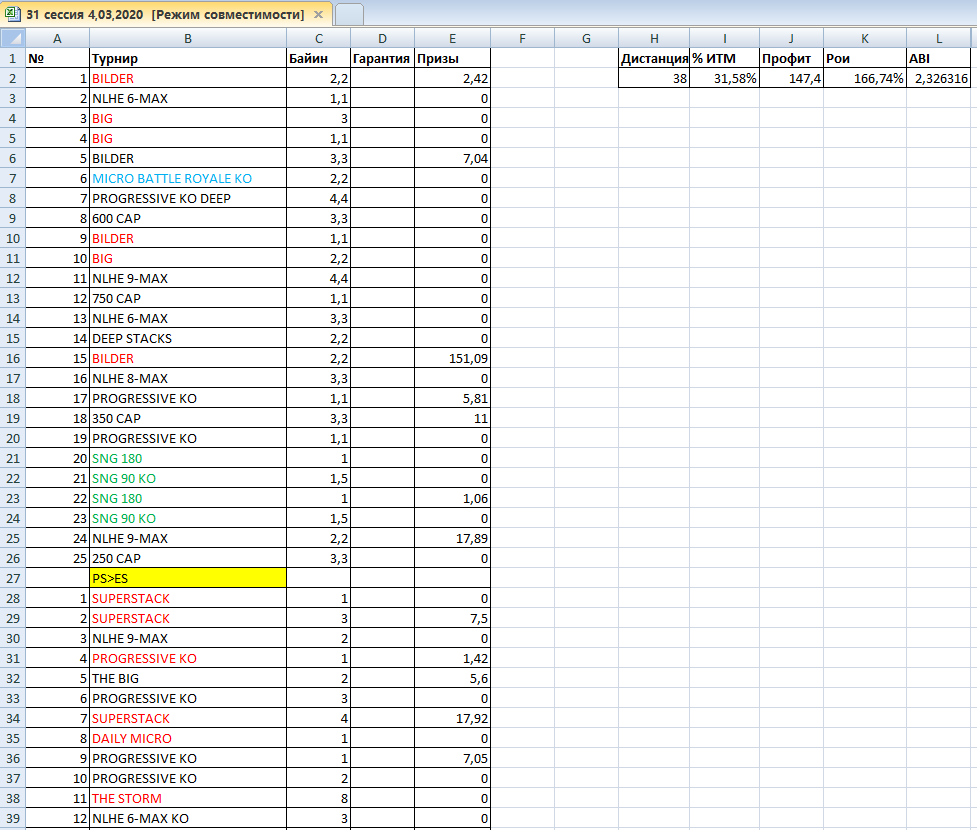Select the profit value 147,4
The image size is (977, 830).
(791, 79)
